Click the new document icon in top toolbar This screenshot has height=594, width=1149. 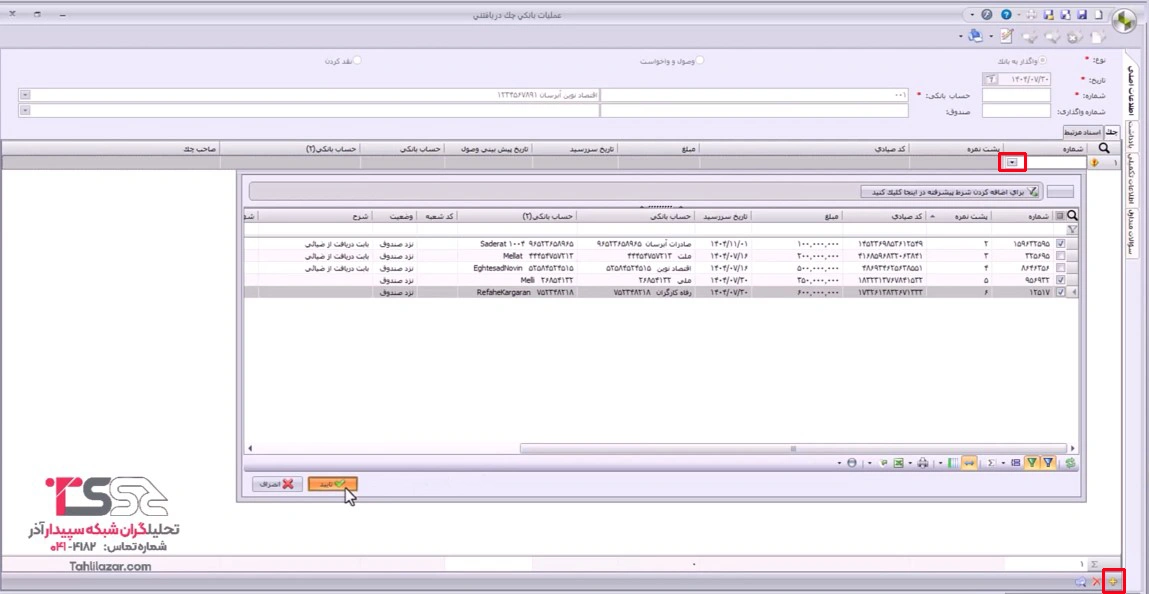(x=1098, y=15)
